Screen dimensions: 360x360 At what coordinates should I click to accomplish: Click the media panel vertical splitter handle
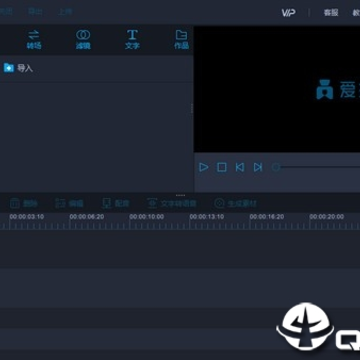click(x=192, y=108)
